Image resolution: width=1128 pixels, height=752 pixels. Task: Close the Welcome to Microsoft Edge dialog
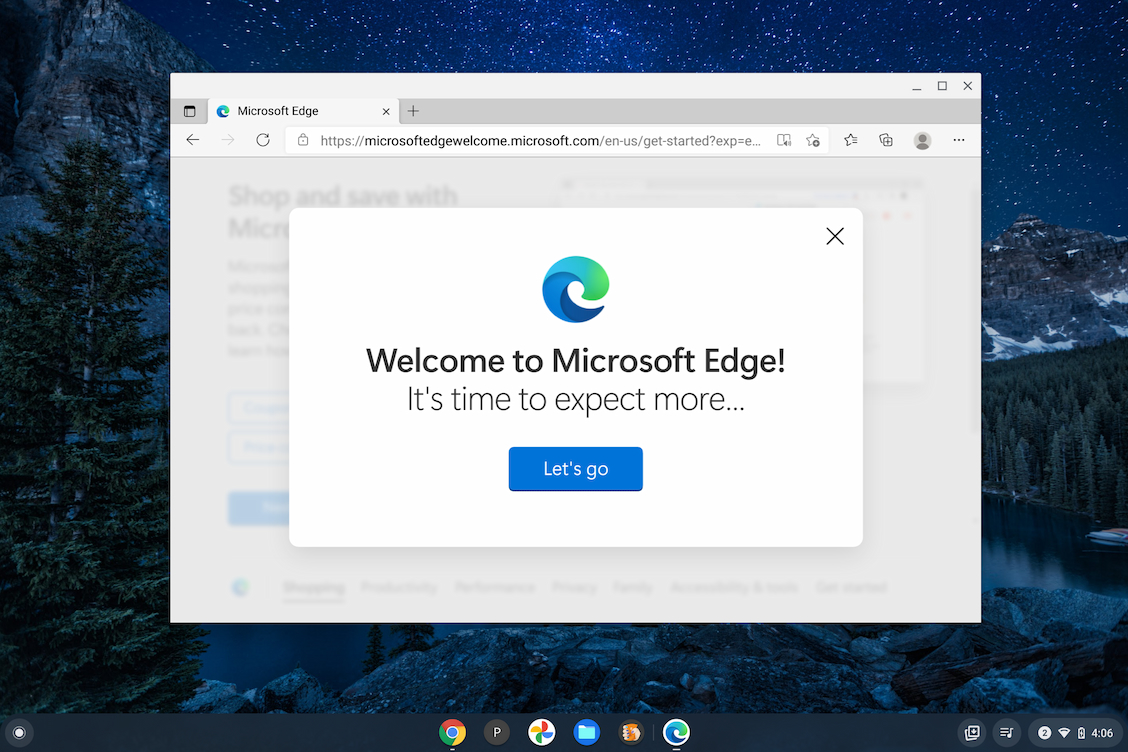pyautogui.click(x=834, y=236)
